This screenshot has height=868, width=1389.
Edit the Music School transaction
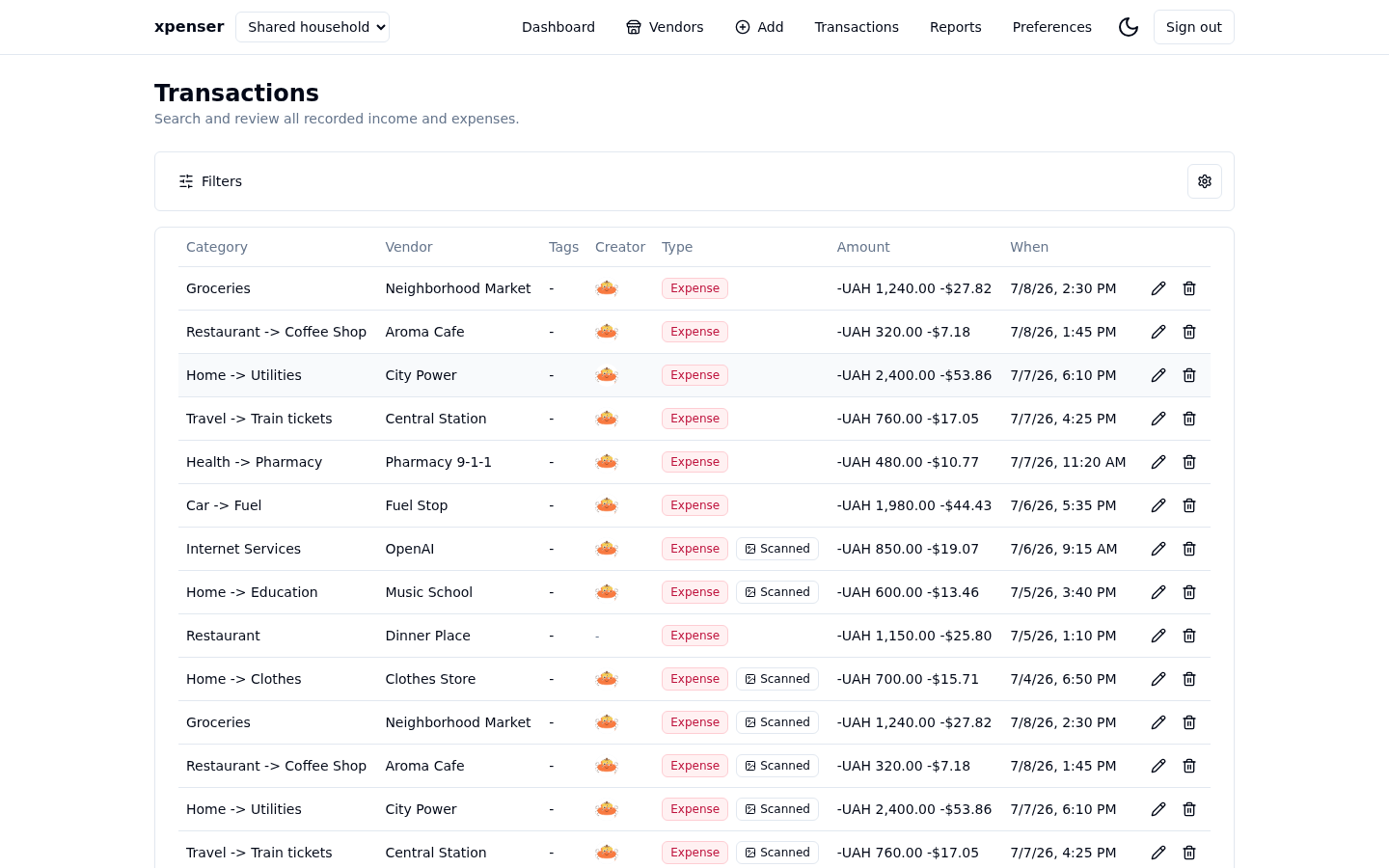(x=1158, y=592)
